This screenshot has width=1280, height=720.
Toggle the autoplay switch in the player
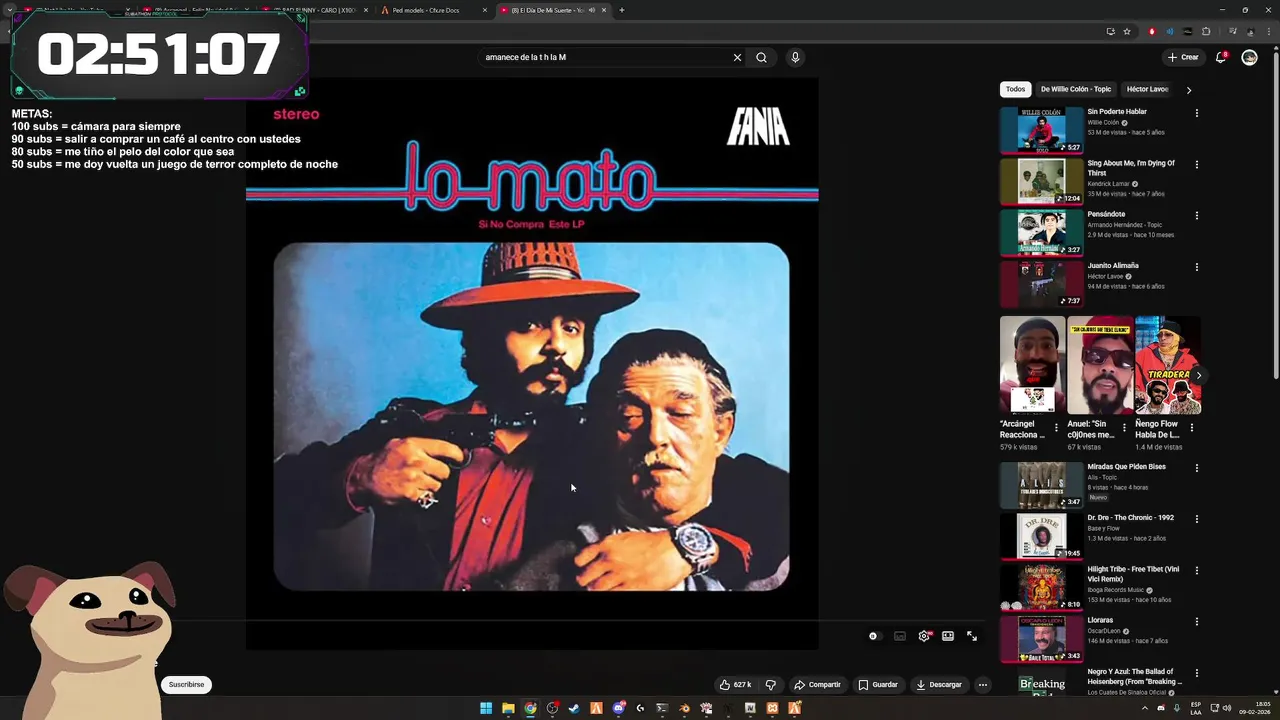pyautogui.click(x=874, y=636)
